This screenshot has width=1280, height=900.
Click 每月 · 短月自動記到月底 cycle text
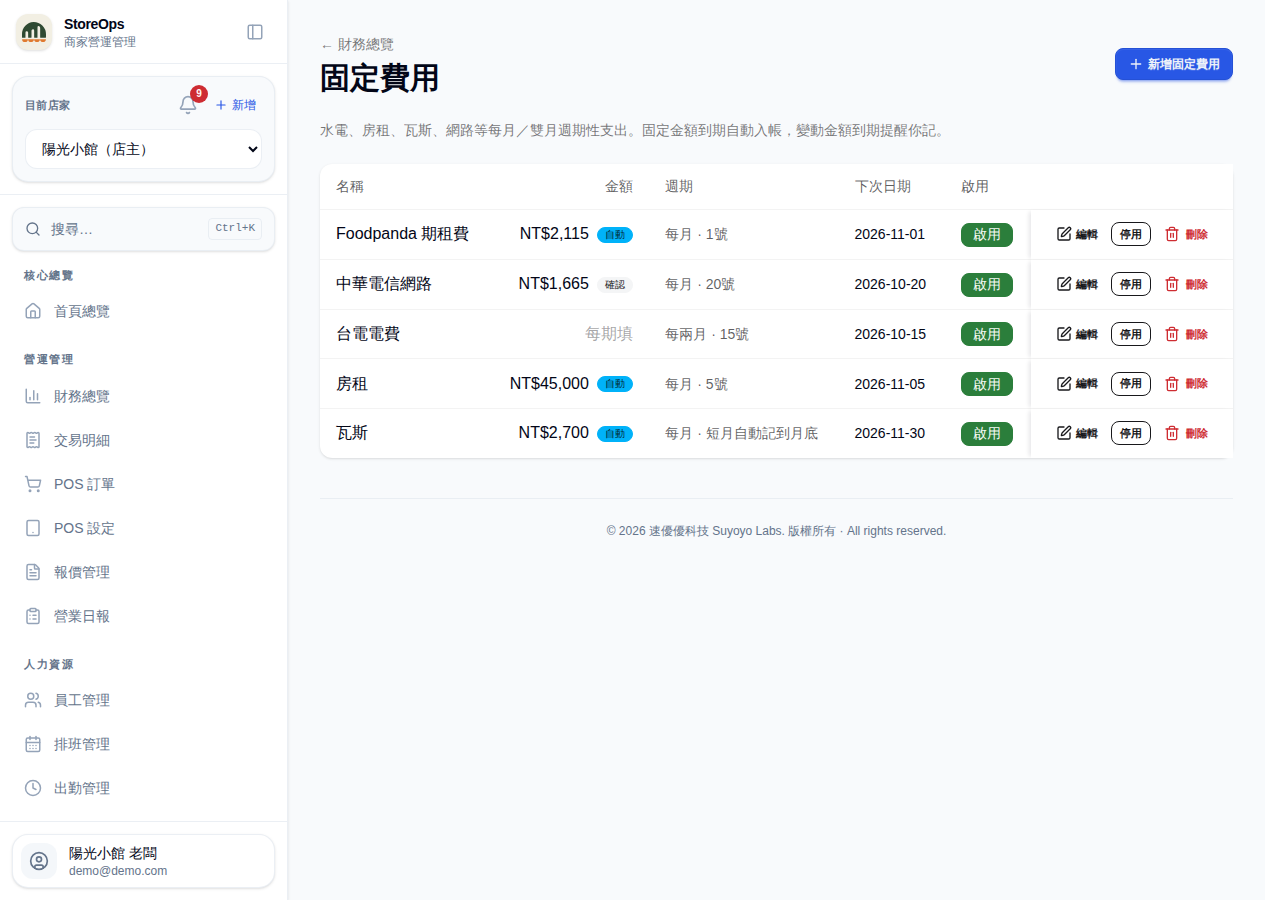click(741, 433)
